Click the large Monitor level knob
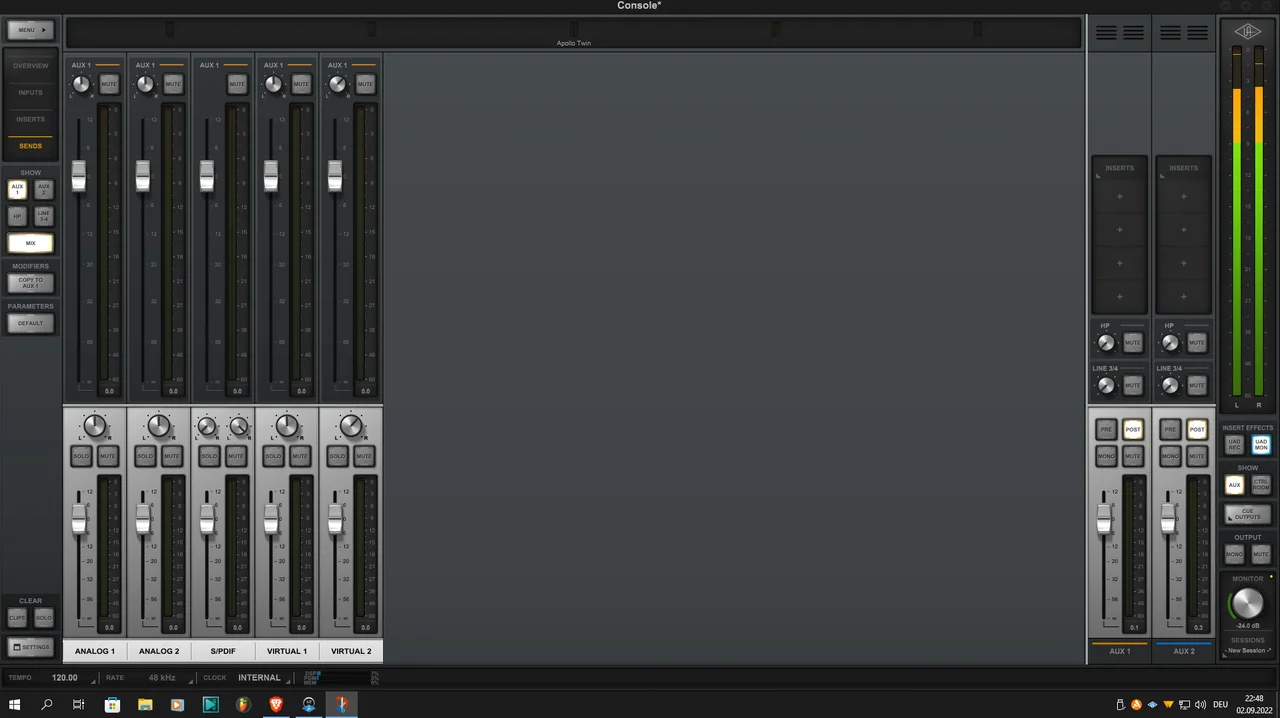Viewport: 1280px width, 718px height. [1247, 603]
